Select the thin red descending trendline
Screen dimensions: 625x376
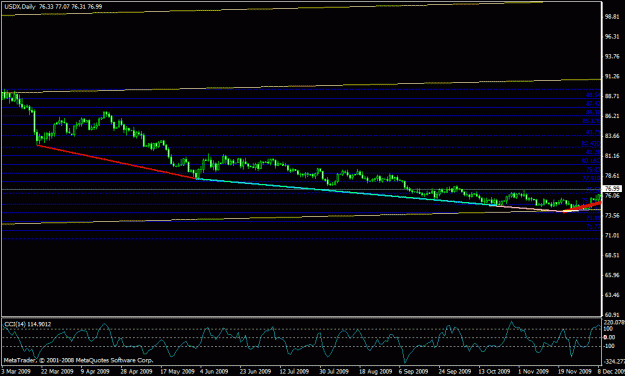[117, 162]
